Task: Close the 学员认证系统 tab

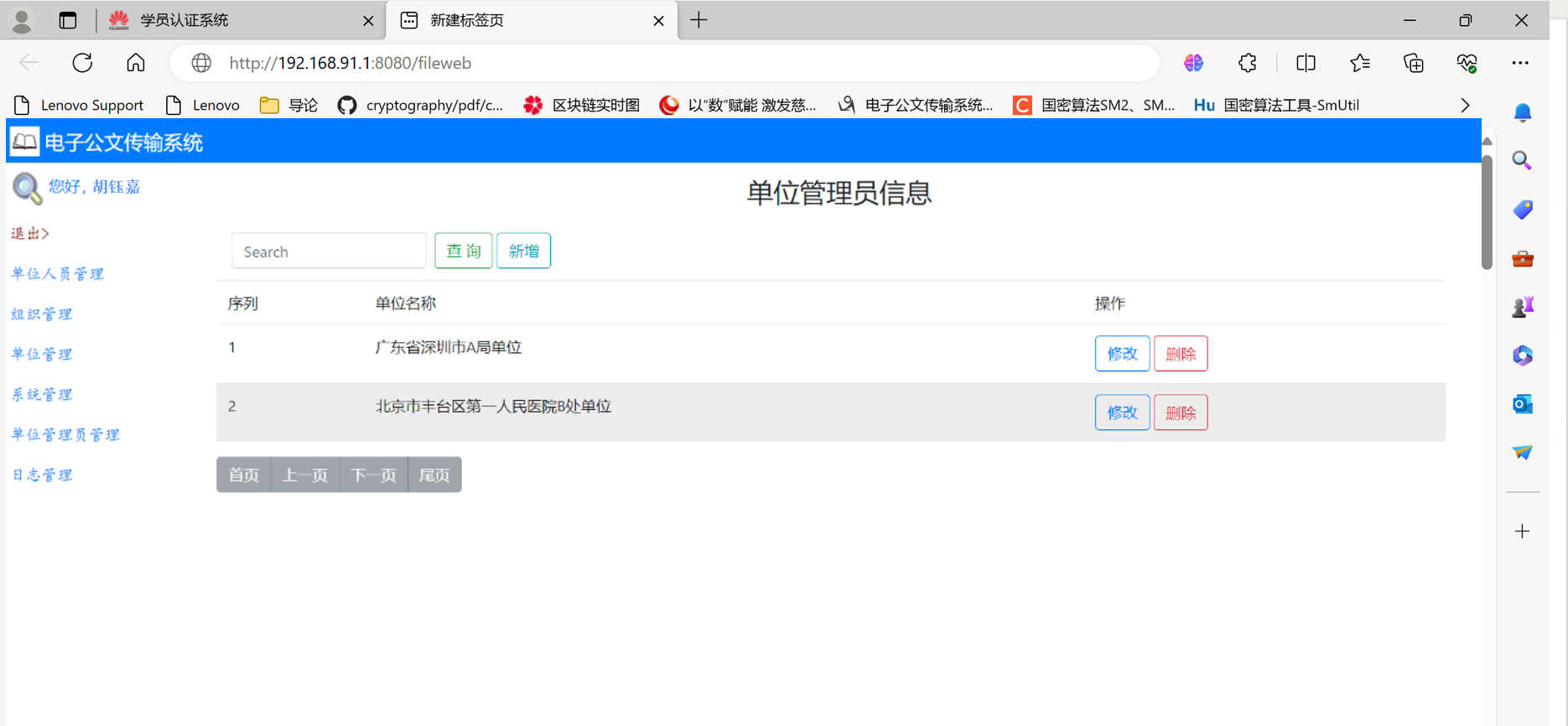Action: [368, 21]
